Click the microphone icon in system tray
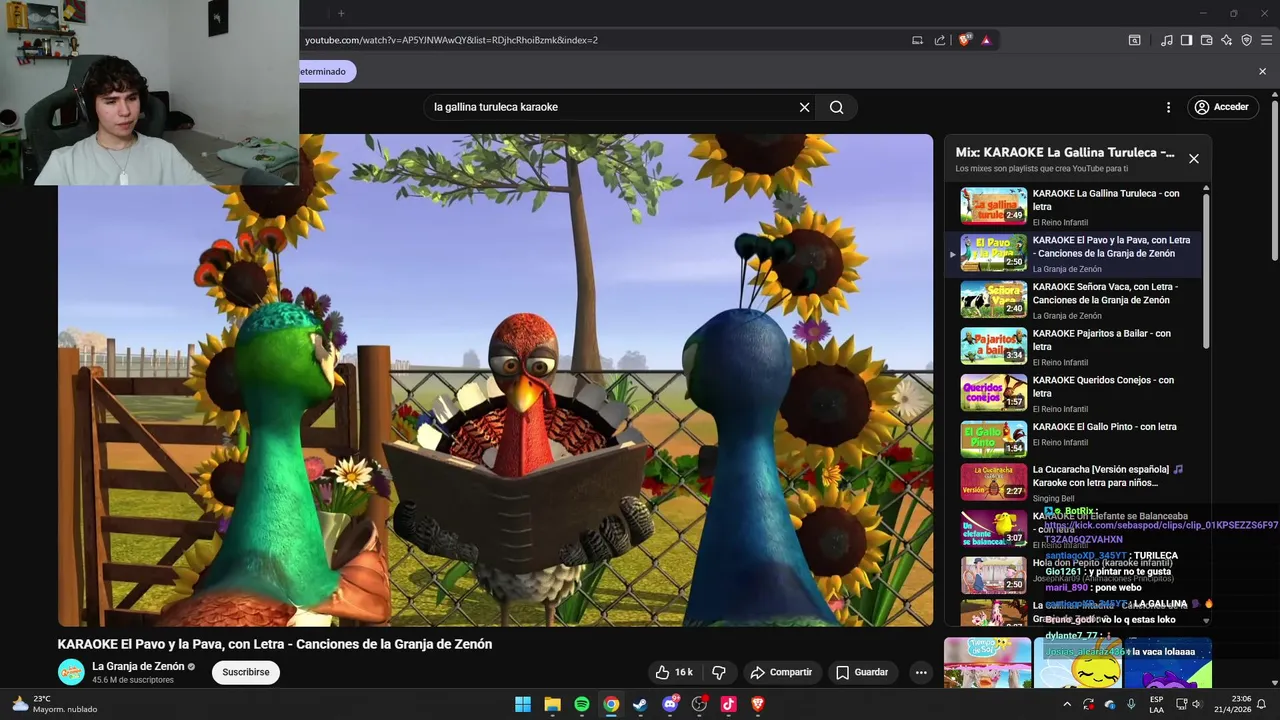 1131,704
